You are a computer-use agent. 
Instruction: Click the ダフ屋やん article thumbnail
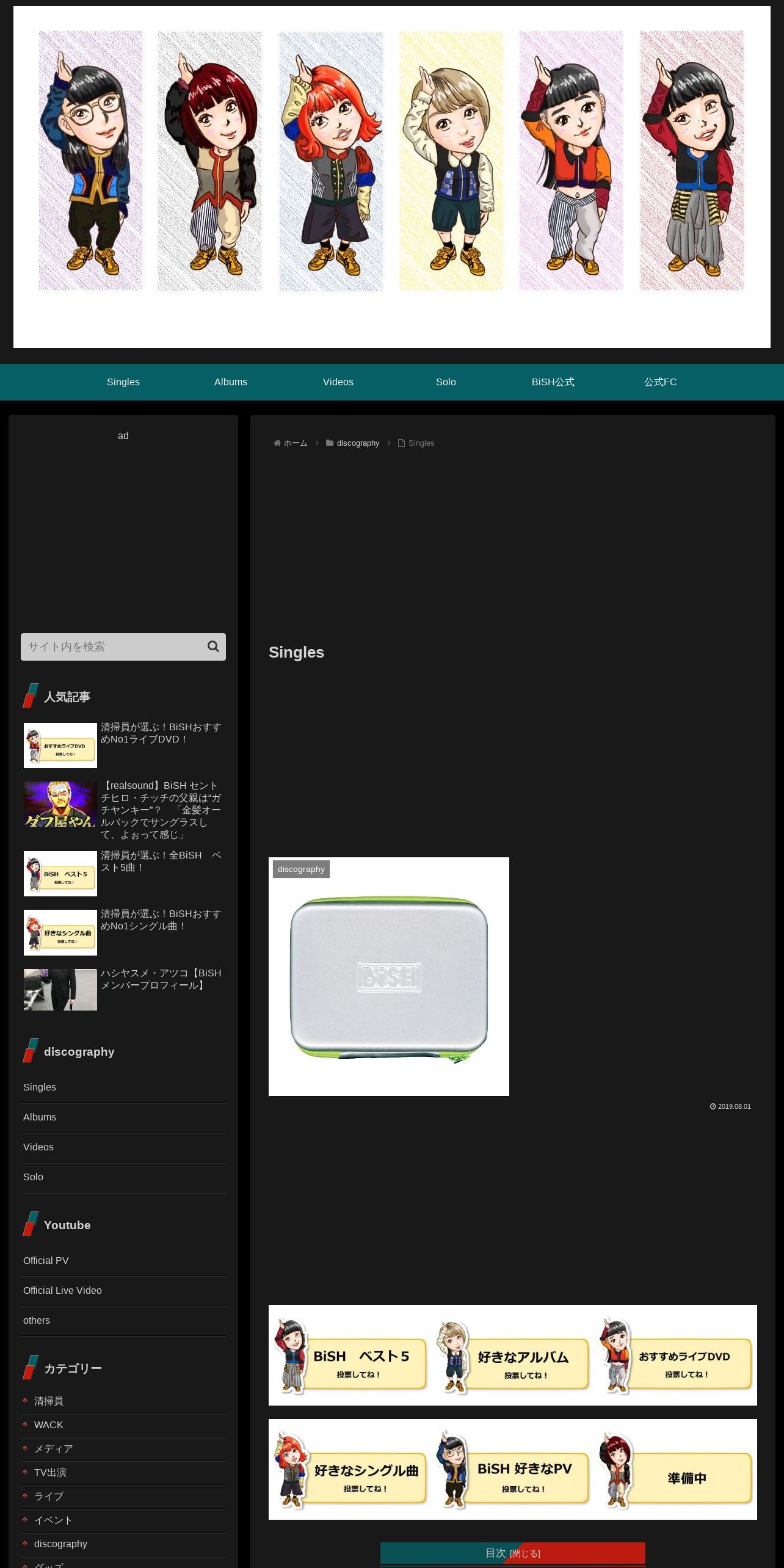(60, 804)
